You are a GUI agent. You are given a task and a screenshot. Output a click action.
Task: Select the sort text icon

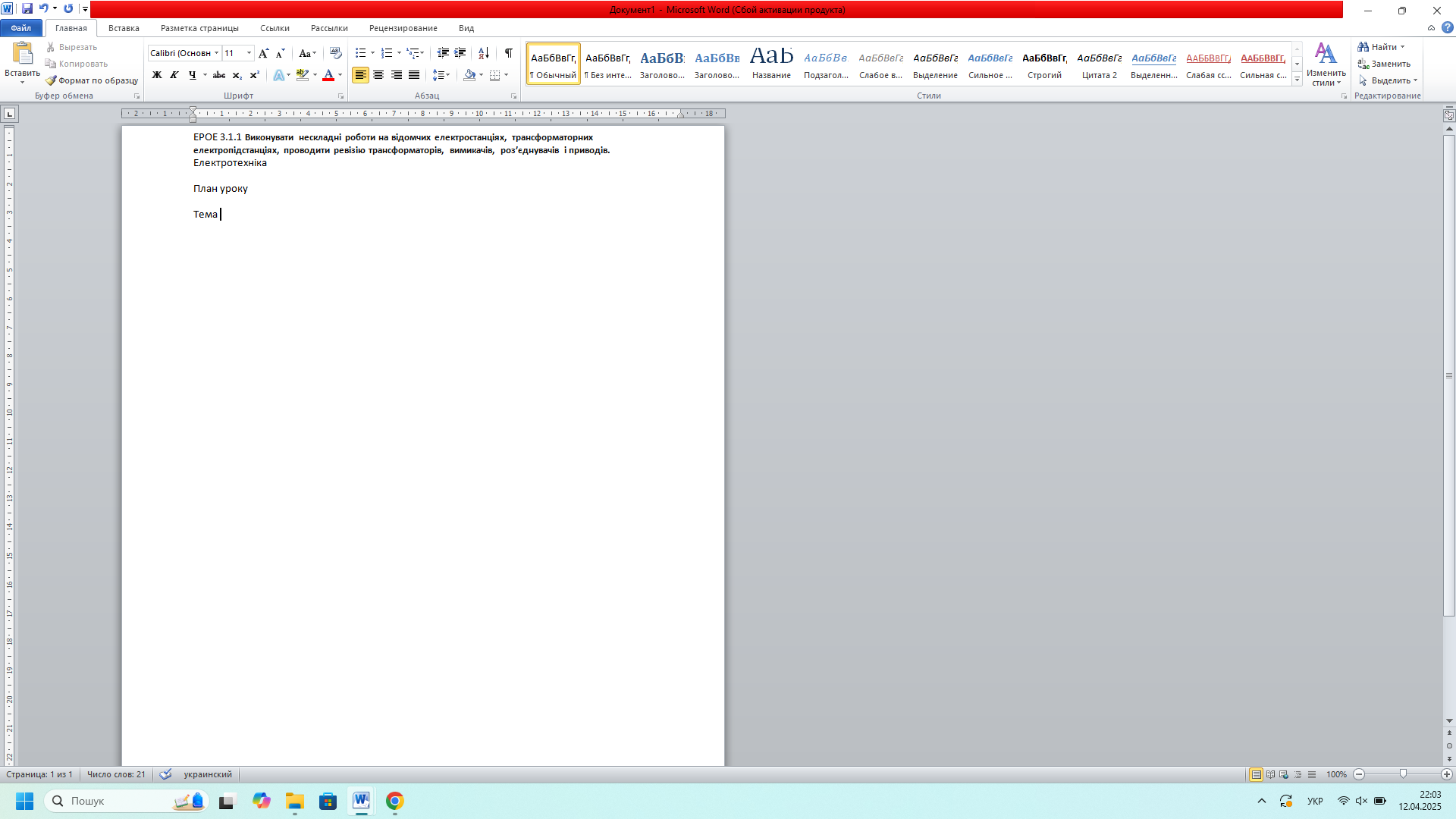coord(484,53)
